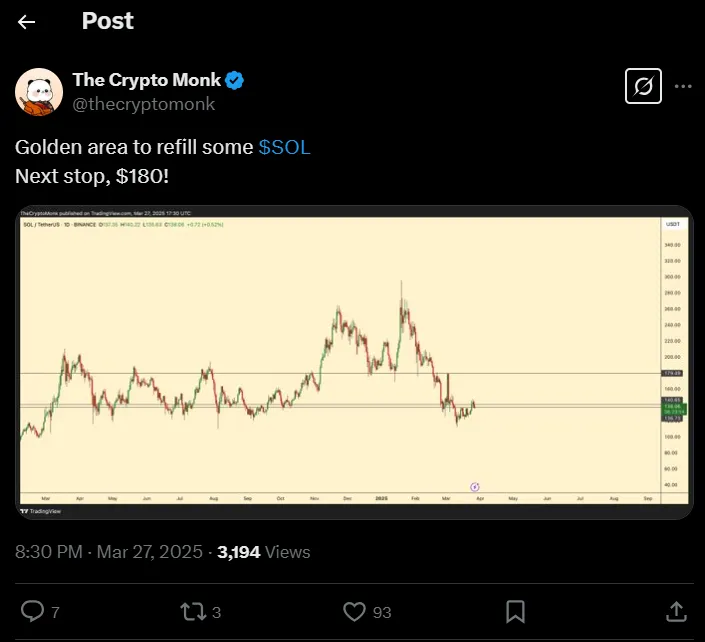
Task: Go back using the left arrow
Action: pyautogui.click(x=27, y=21)
